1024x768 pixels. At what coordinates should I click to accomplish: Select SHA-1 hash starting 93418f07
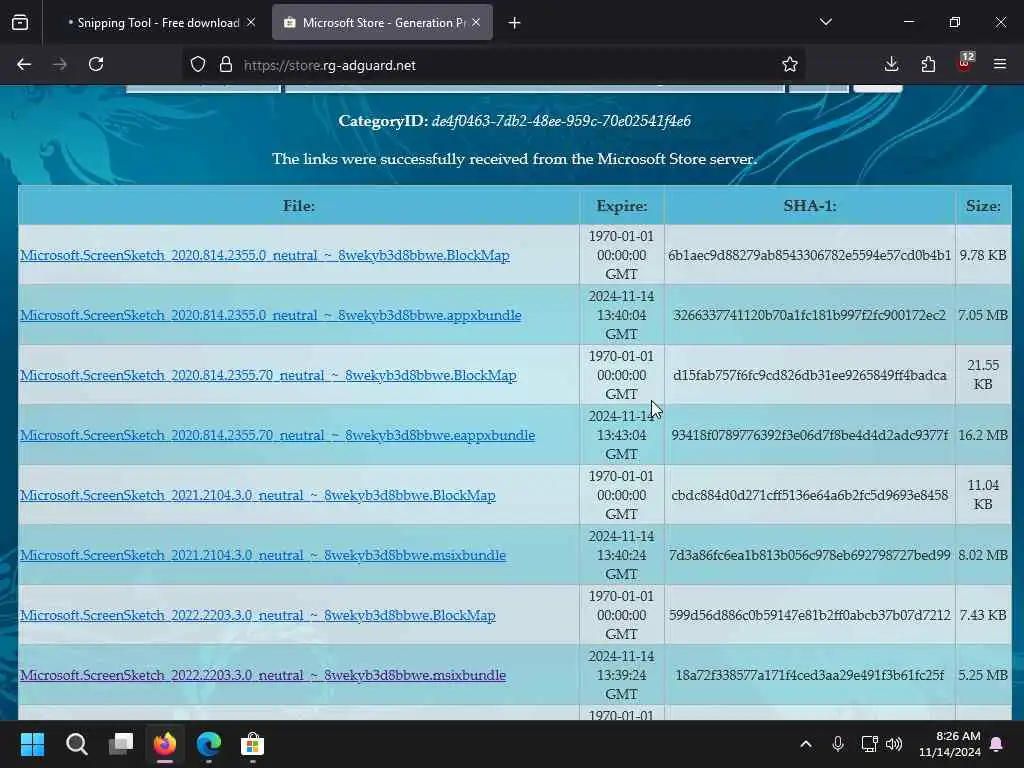coord(809,436)
